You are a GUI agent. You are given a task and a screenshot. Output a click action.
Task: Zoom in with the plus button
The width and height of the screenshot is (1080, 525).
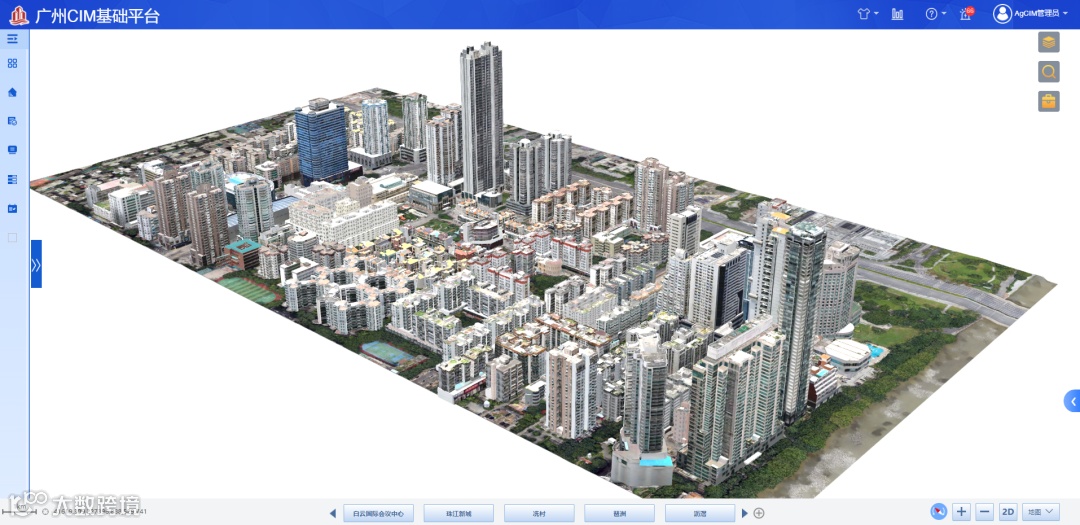[x=962, y=512]
